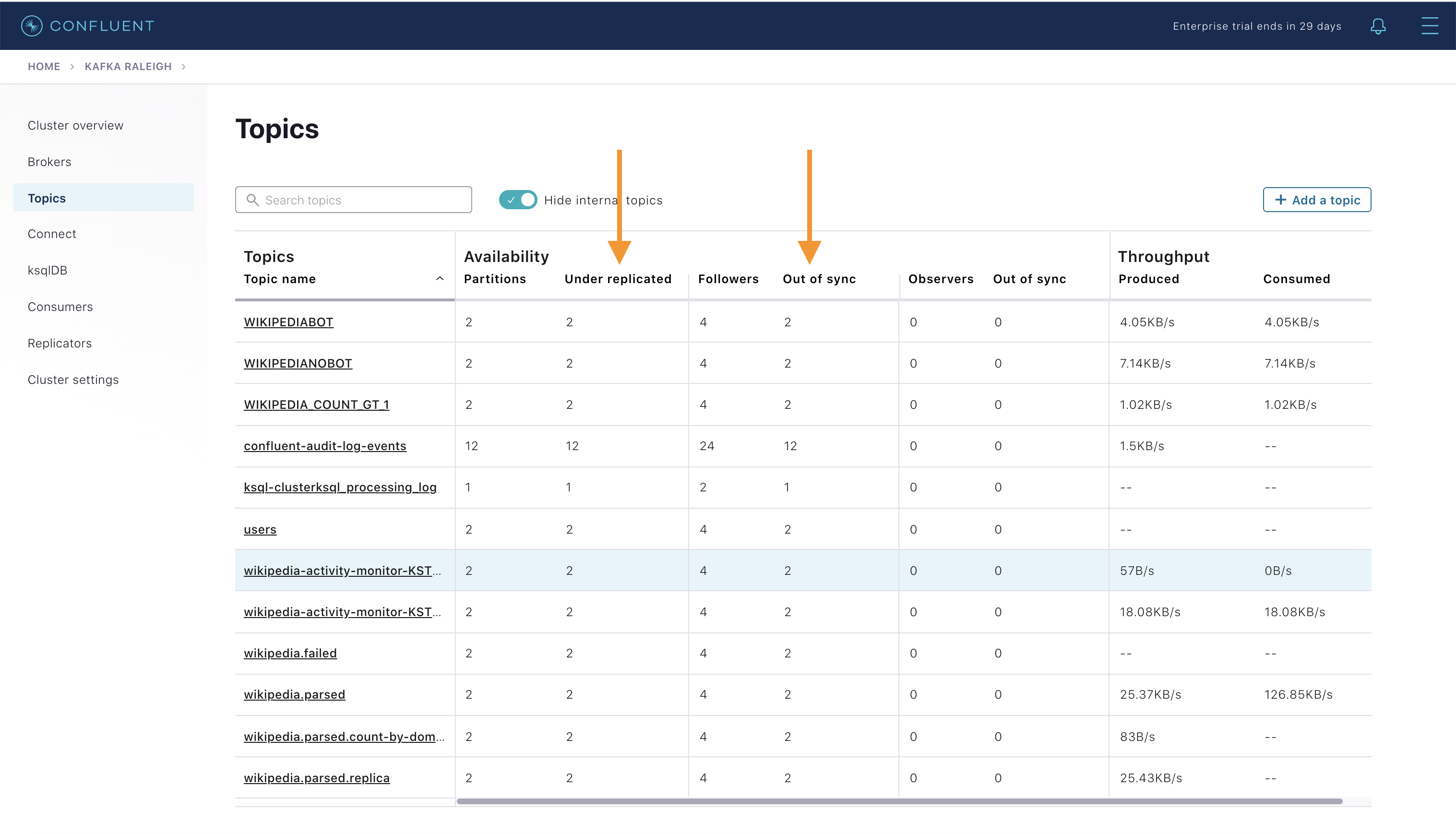
Task: Open wikipedia.parsed topic
Action: (294, 694)
